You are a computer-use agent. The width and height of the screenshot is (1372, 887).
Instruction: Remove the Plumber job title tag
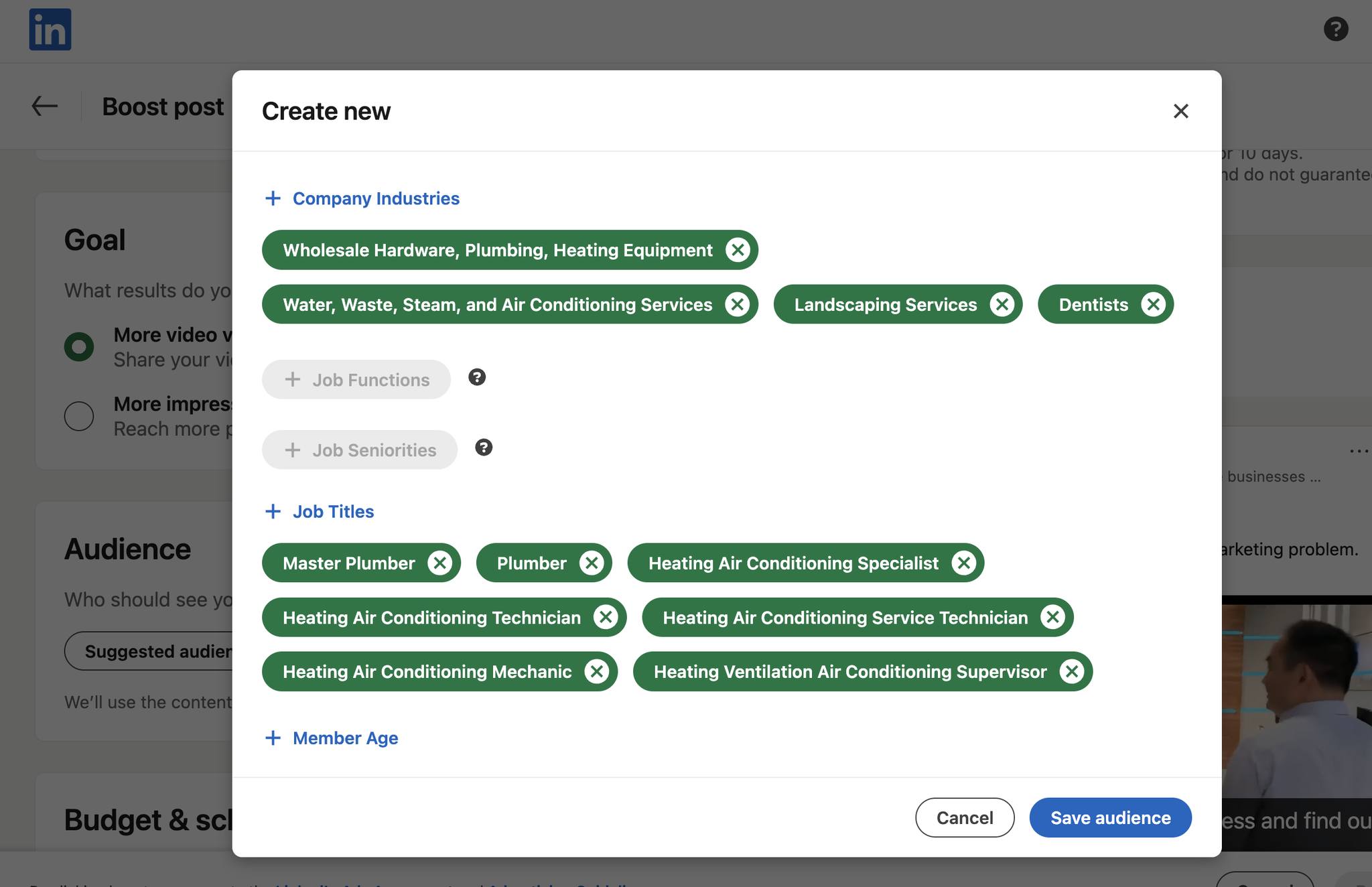click(592, 563)
